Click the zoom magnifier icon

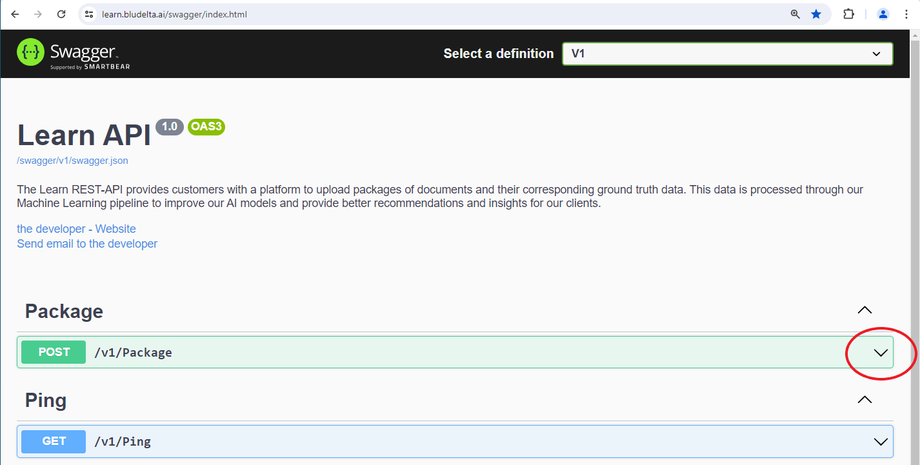tap(795, 14)
